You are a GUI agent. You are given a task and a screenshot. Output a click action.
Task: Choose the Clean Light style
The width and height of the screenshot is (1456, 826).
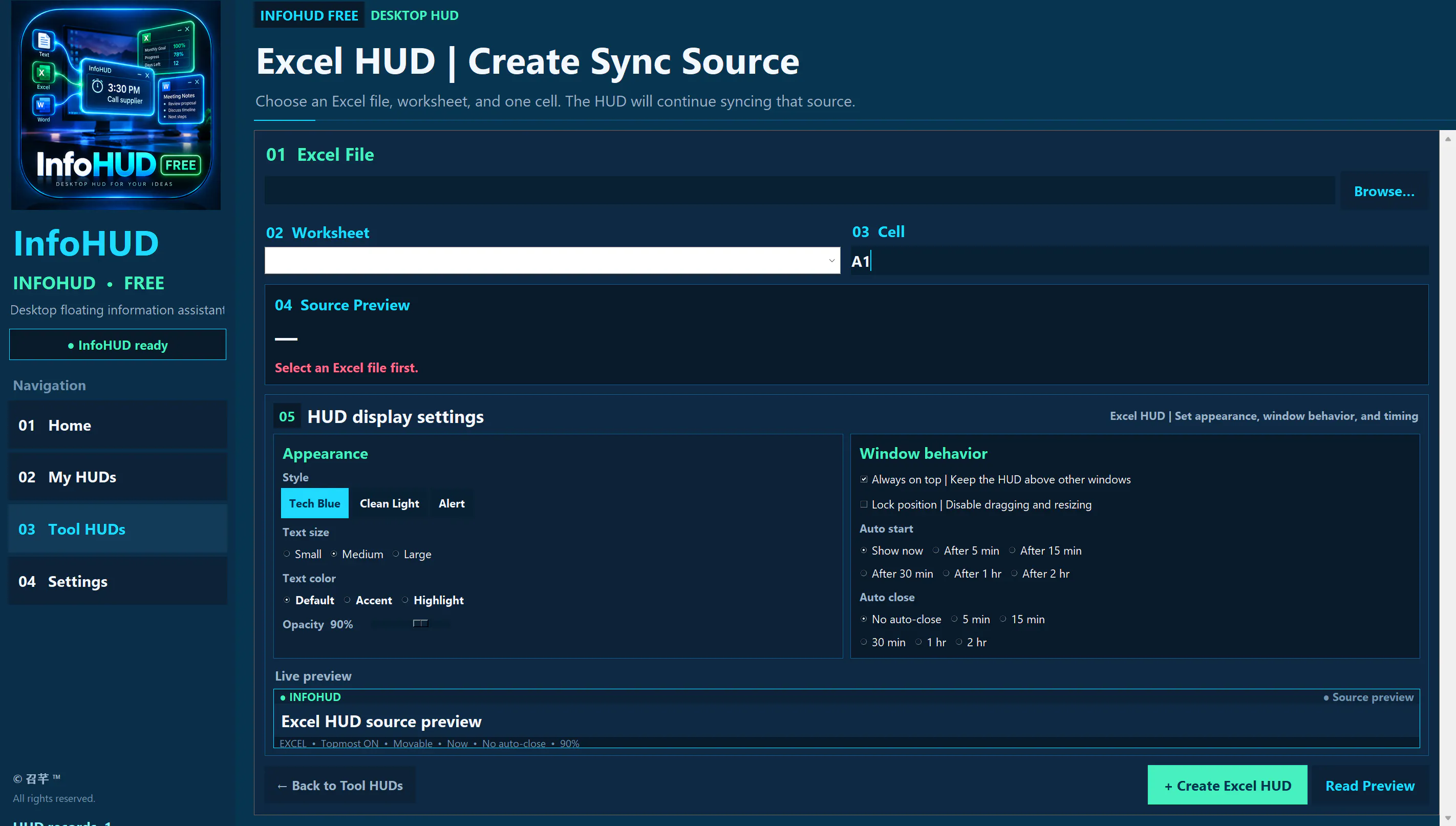tap(390, 503)
